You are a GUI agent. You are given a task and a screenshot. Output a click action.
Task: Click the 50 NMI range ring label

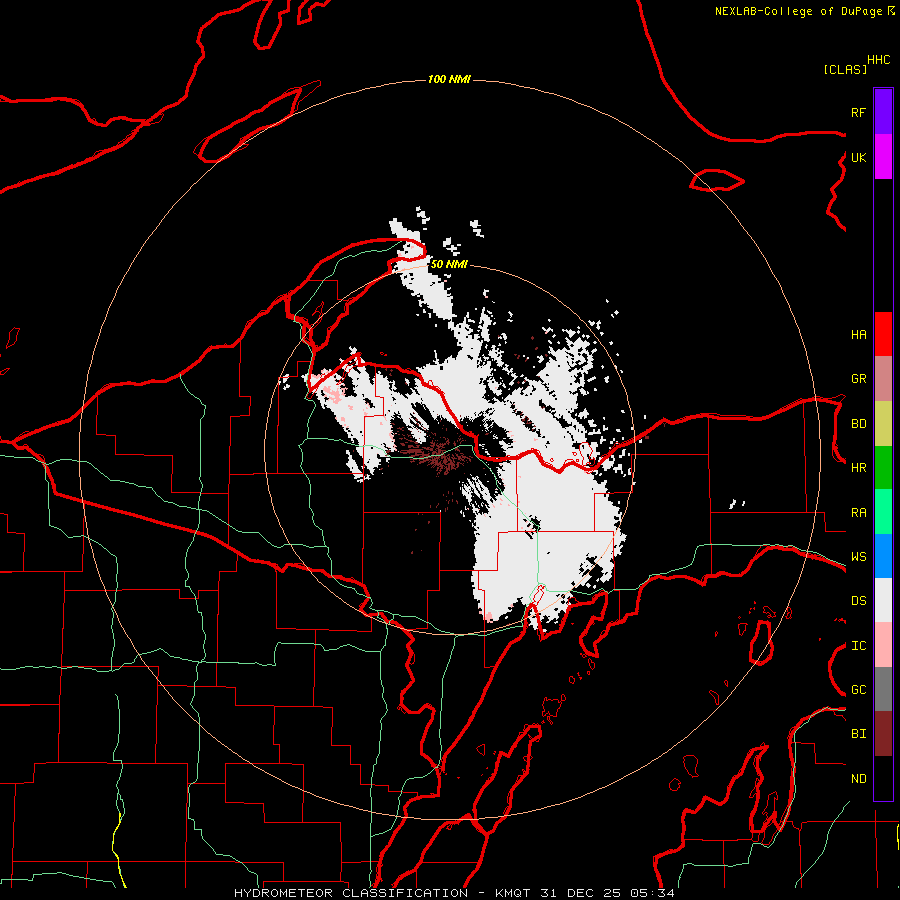449,264
